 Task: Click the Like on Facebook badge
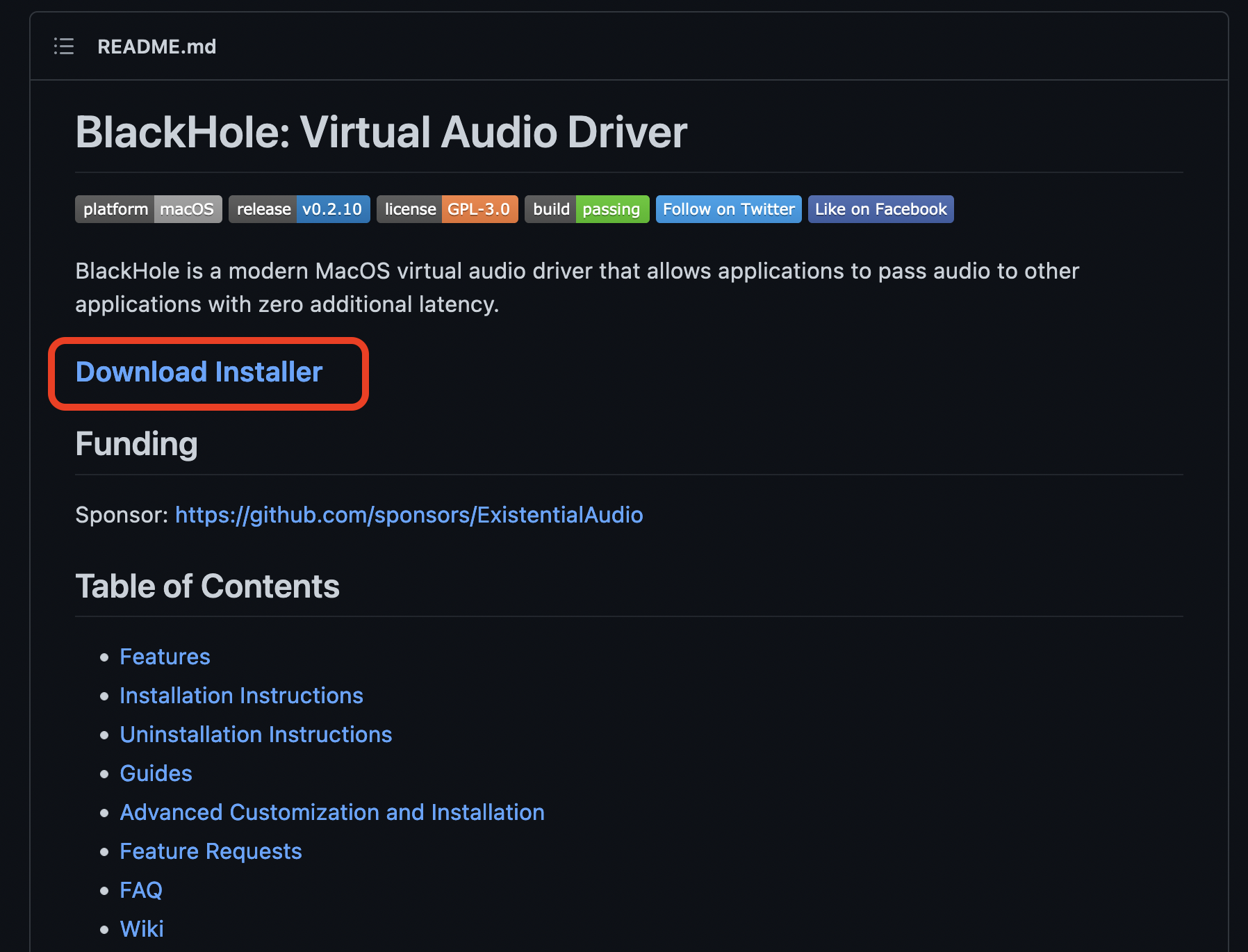pos(881,209)
